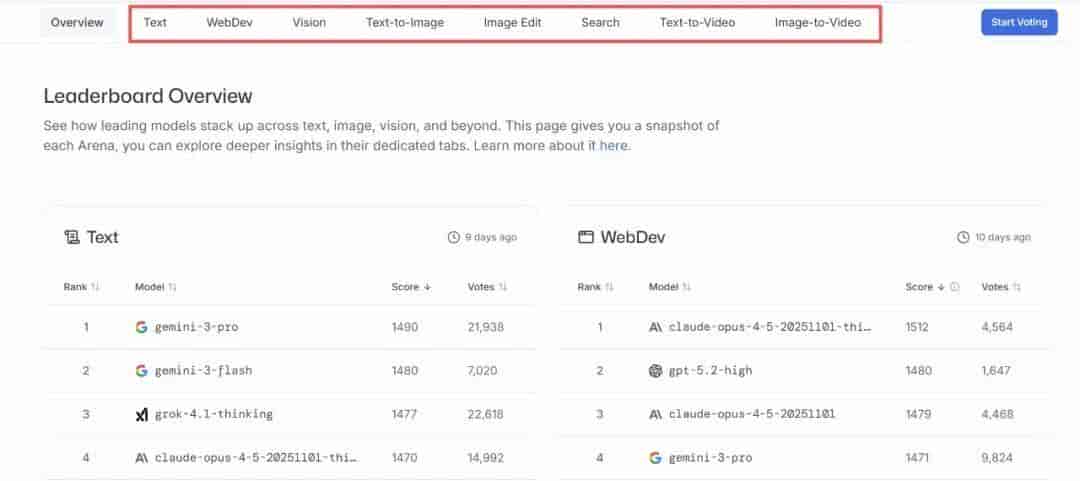The height and width of the screenshot is (481, 1080).
Task: Click score 1512 in WebDev table
Action: click(918, 327)
